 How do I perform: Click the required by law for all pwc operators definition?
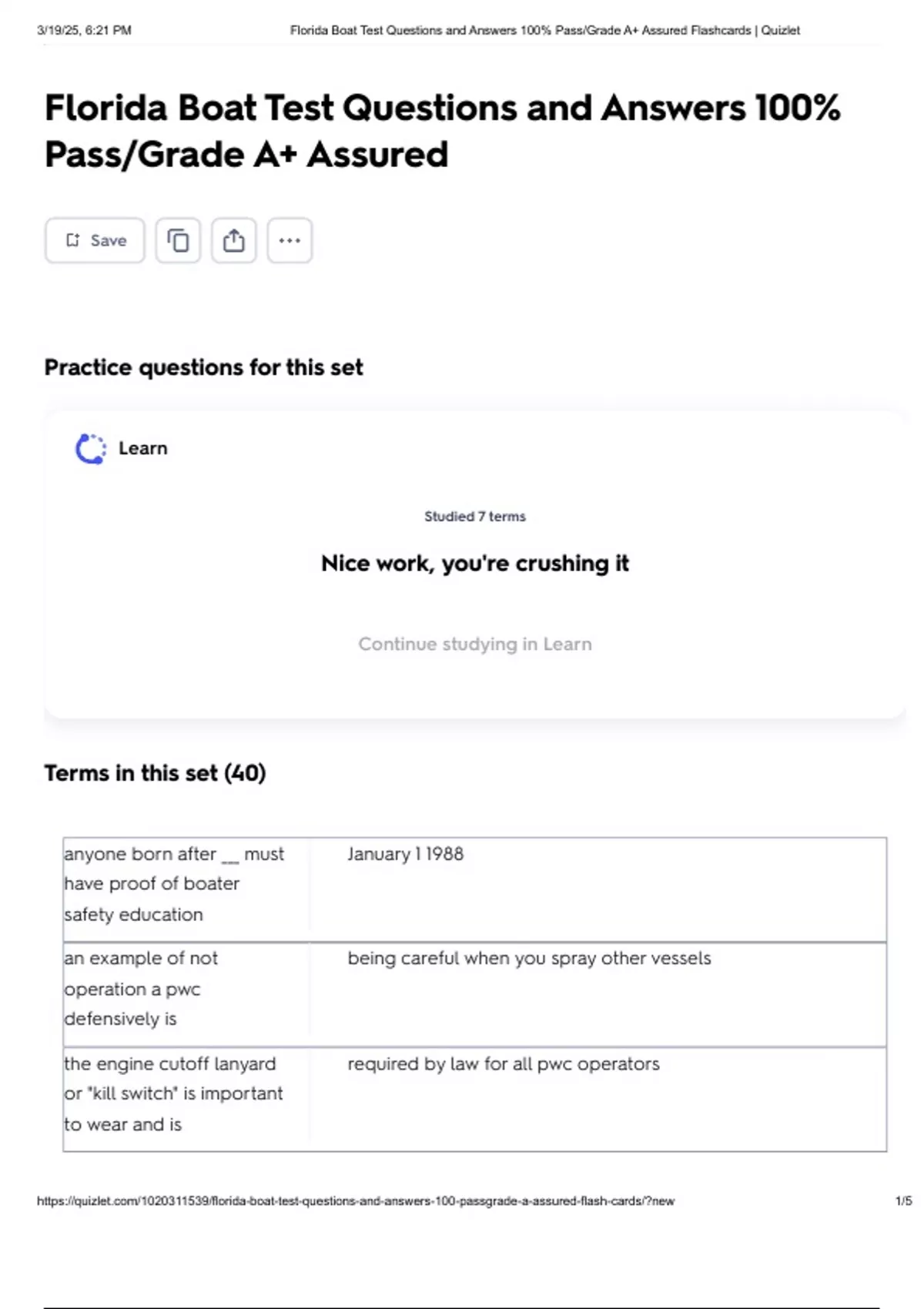click(504, 1064)
